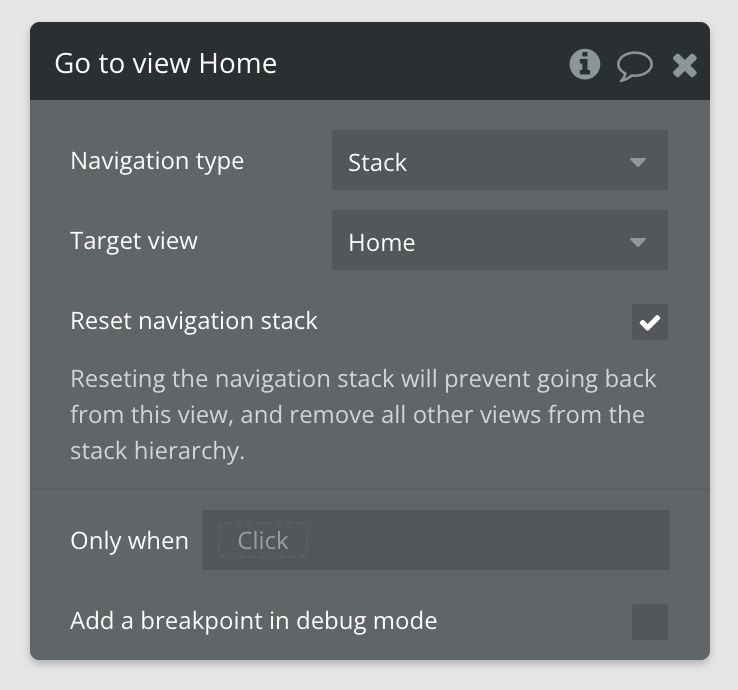Click the arrow beside the Stack value
Viewport: 738px width, 690px height.
click(638, 162)
